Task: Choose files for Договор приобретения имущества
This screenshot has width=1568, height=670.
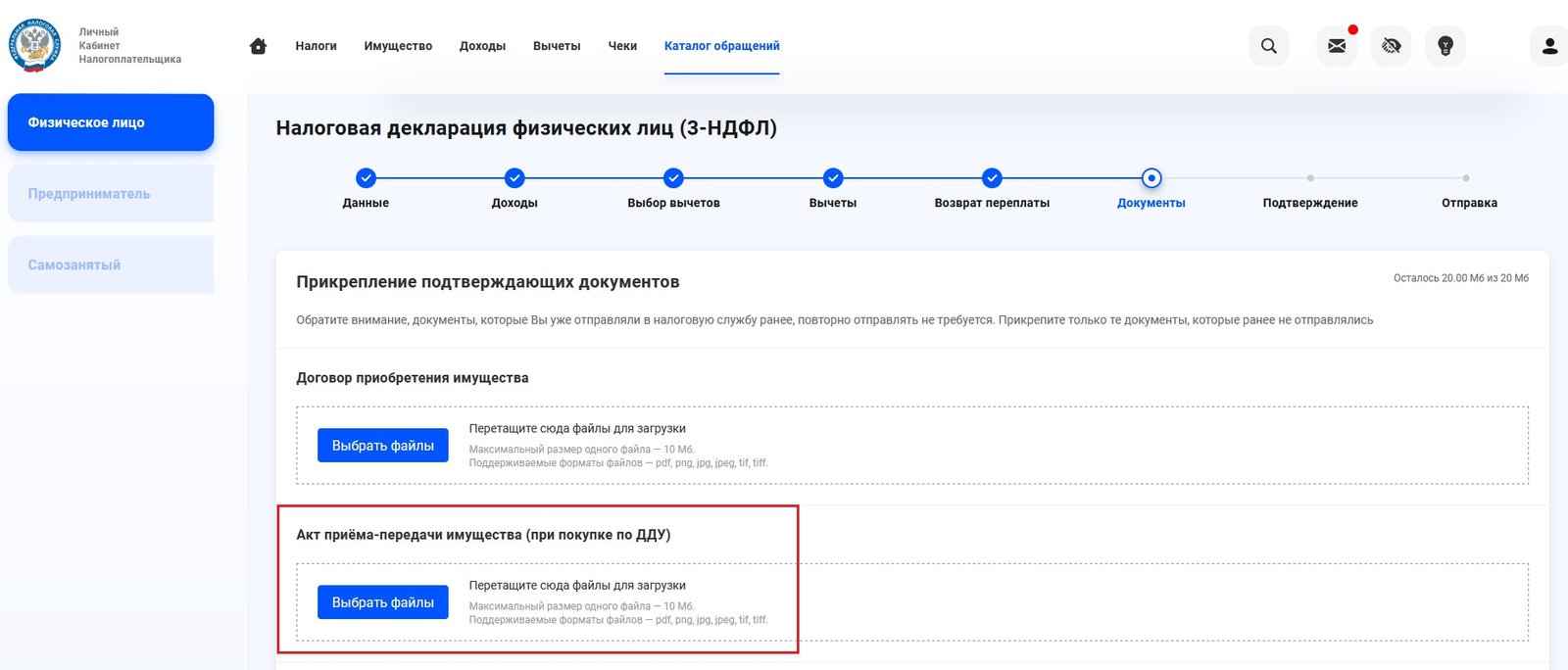Action: coord(383,446)
